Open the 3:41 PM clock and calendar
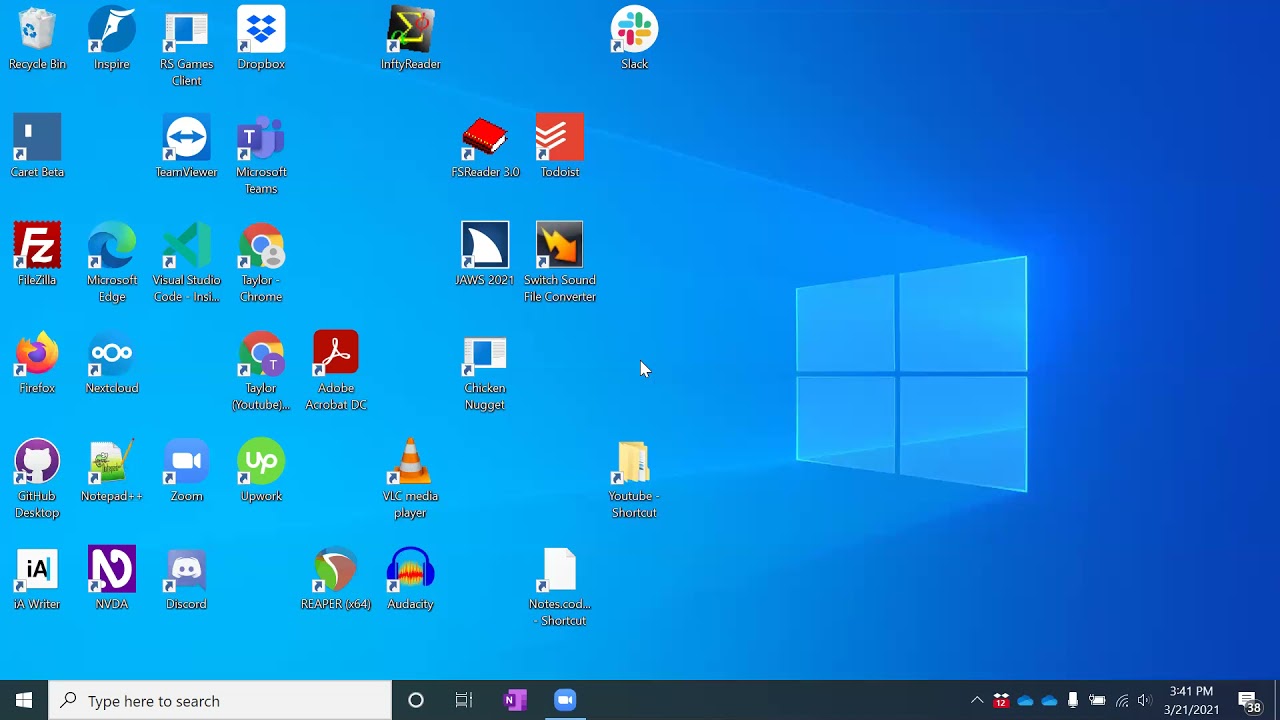This screenshot has height=720, width=1280. pyautogui.click(x=1191, y=700)
